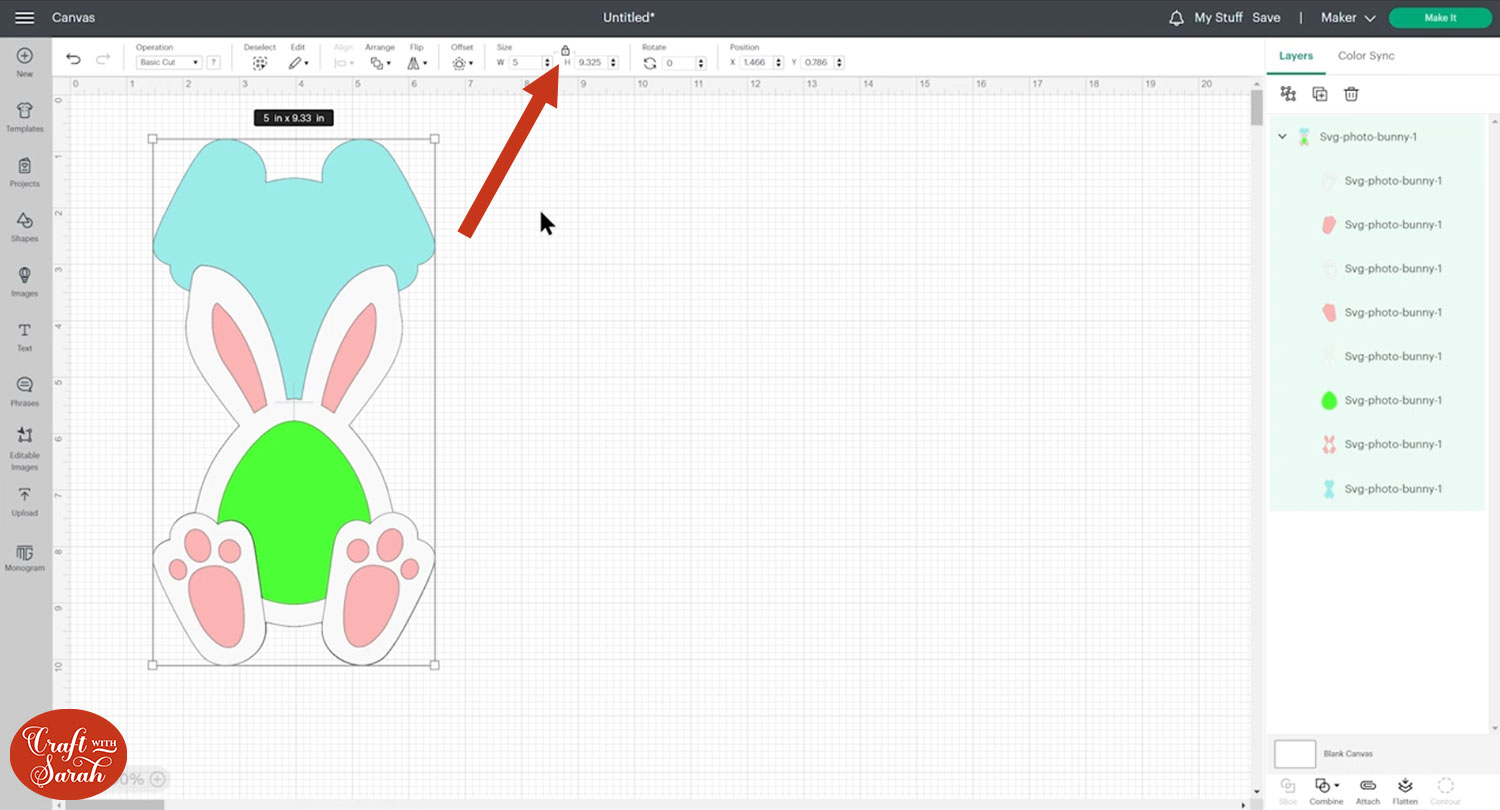
Task: Click the Position Y stepper arrows
Action: coord(839,63)
